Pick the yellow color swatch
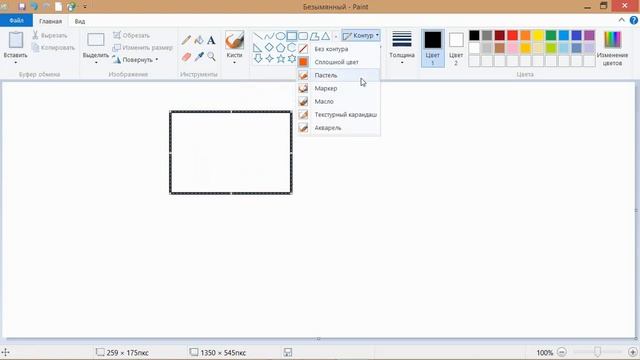The height and width of the screenshot is (360, 640). tap(538, 36)
